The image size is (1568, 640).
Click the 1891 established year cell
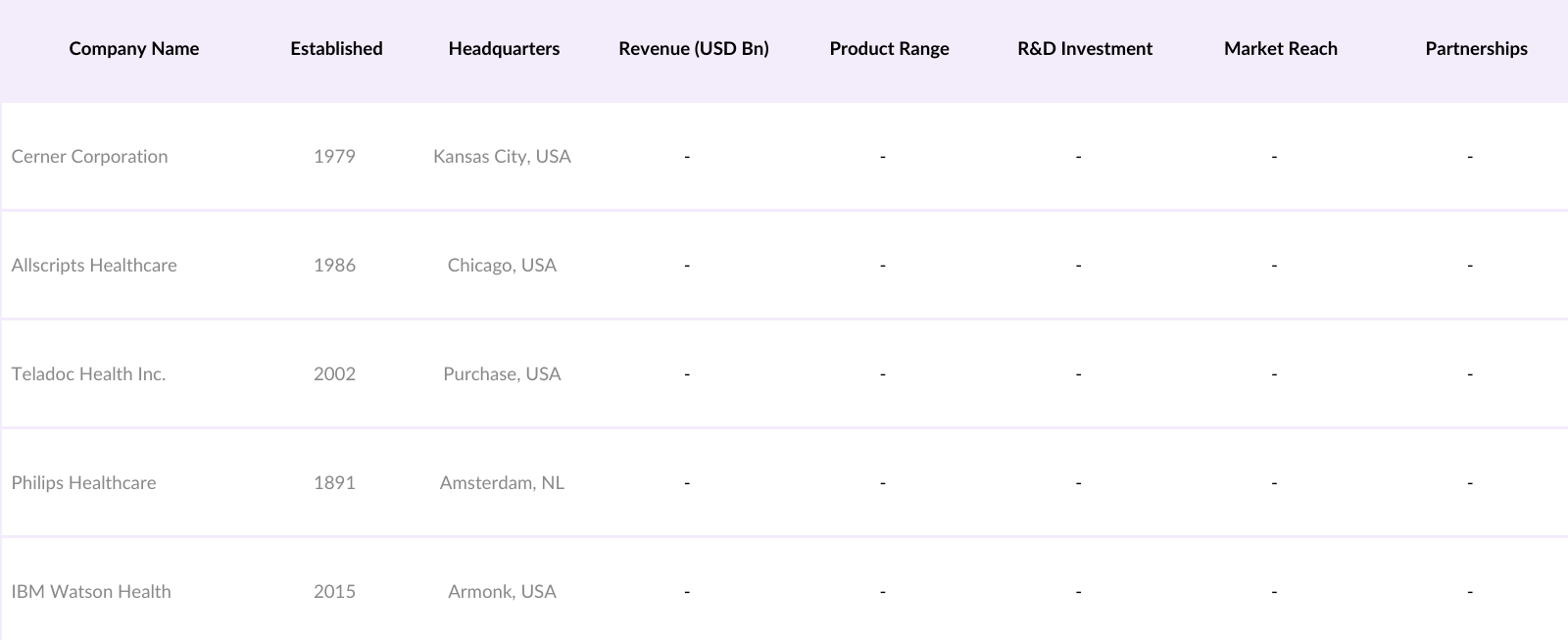tap(334, 483)
